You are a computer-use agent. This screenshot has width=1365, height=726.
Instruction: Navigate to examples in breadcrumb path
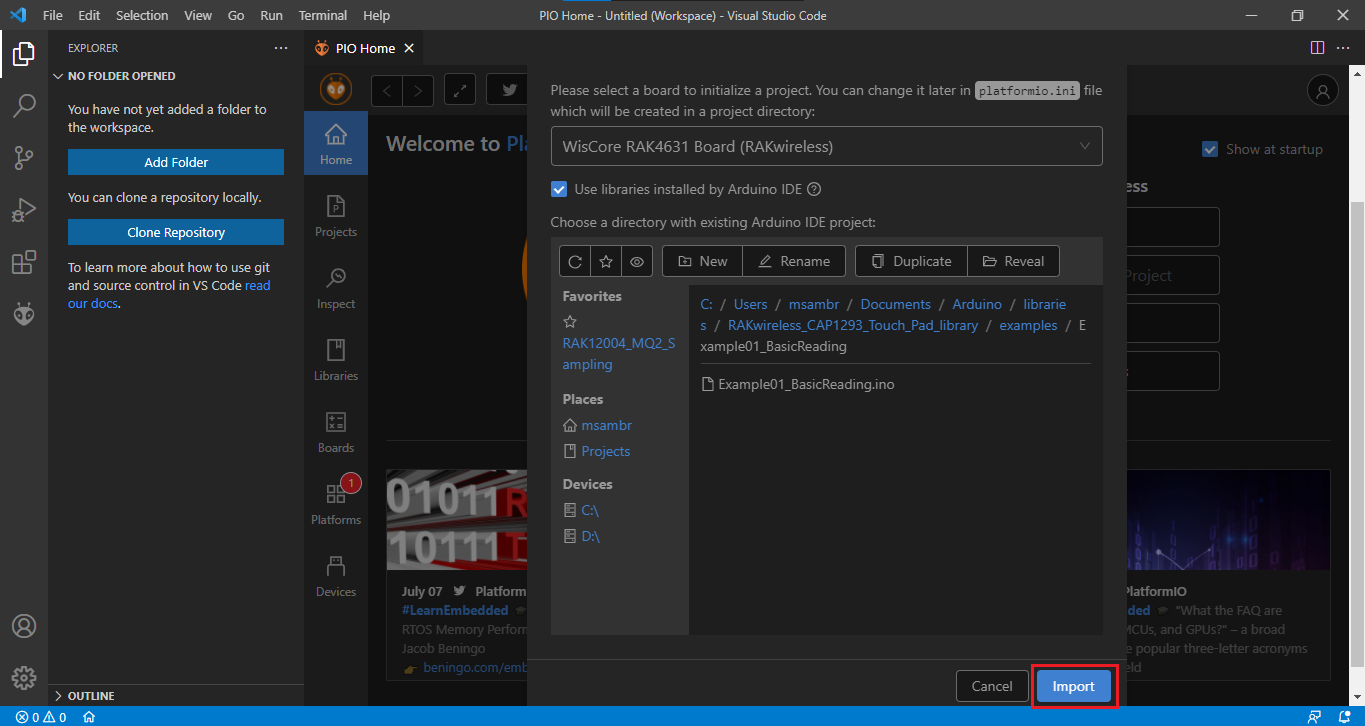click(x=1028, y=325)
